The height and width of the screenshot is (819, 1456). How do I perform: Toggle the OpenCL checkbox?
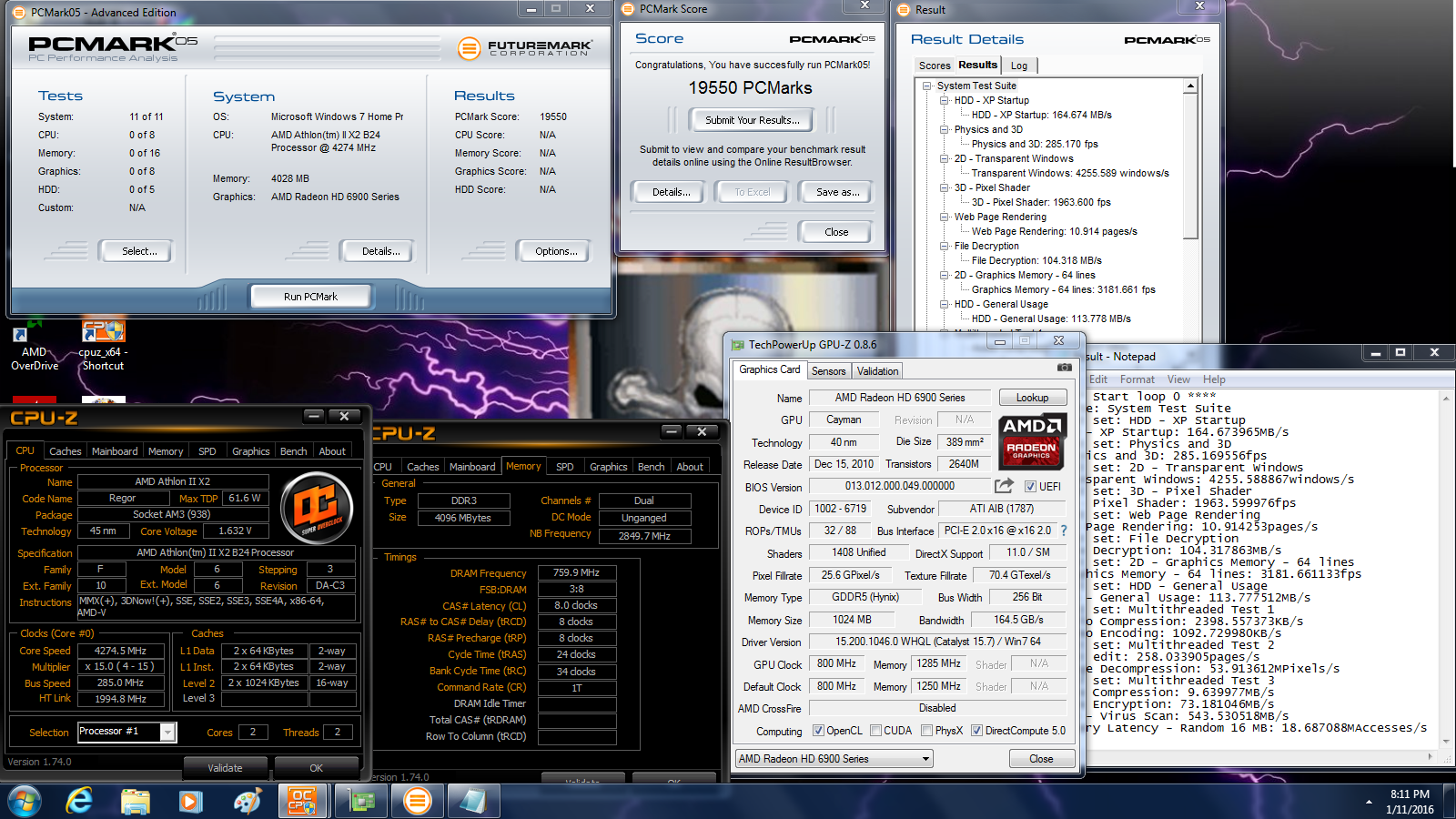[x=818, y=731]
